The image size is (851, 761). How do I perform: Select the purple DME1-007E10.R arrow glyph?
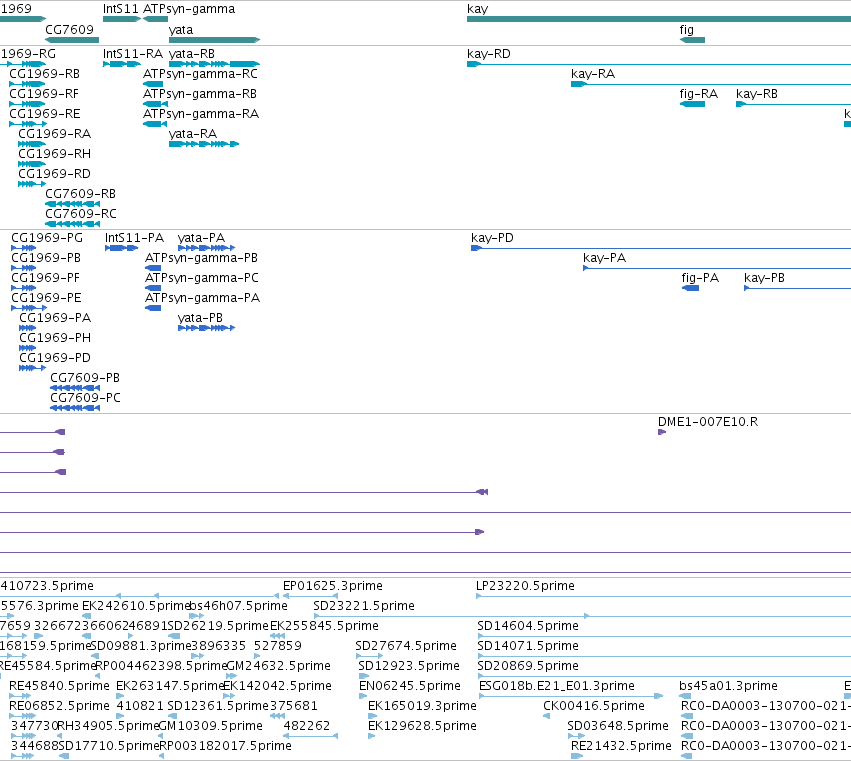pyautogui.click(x=662, y=432)
